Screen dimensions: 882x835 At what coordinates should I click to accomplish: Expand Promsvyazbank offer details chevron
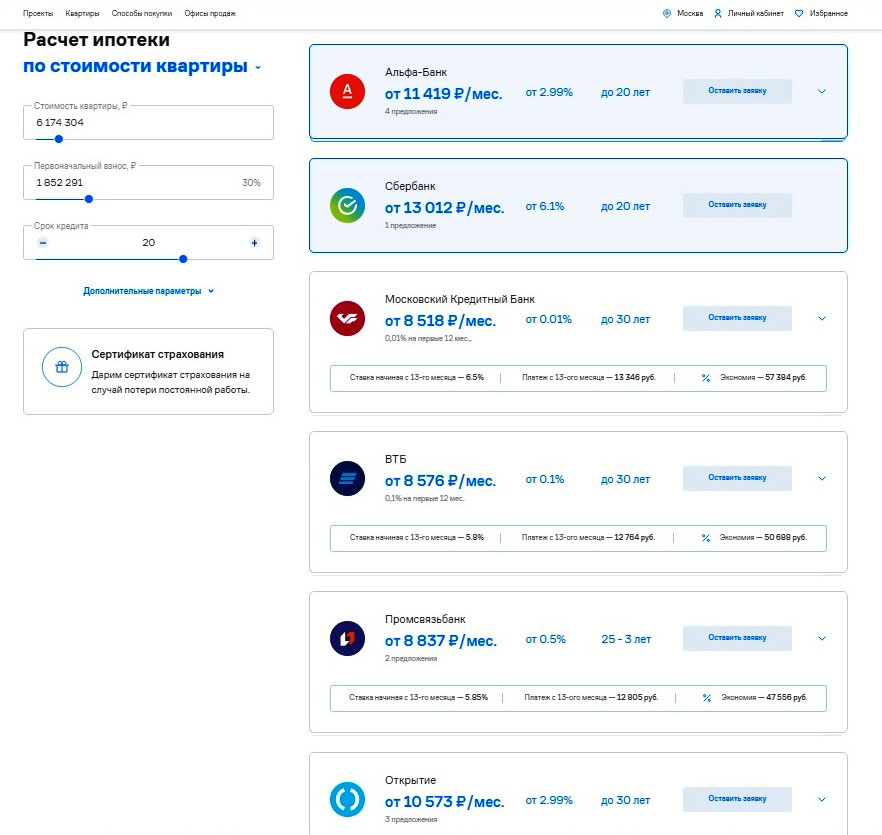822,639
